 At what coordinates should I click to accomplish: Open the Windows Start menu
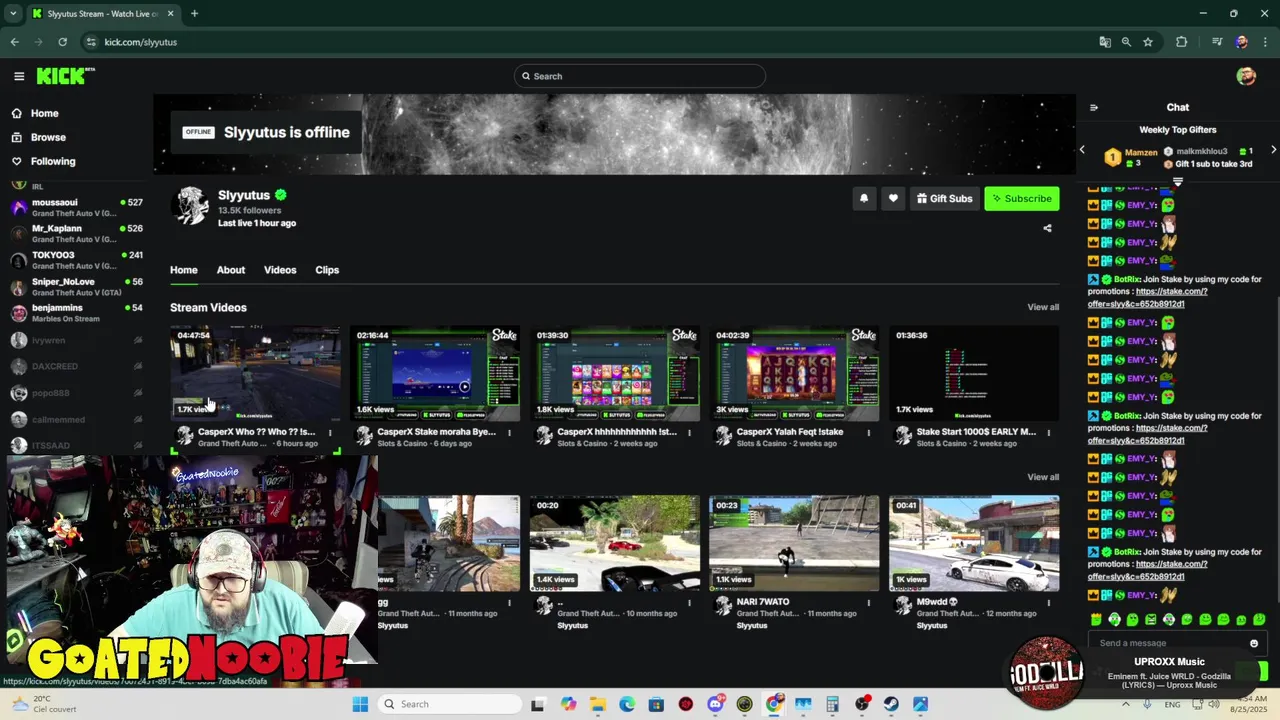tap(360, 704)
